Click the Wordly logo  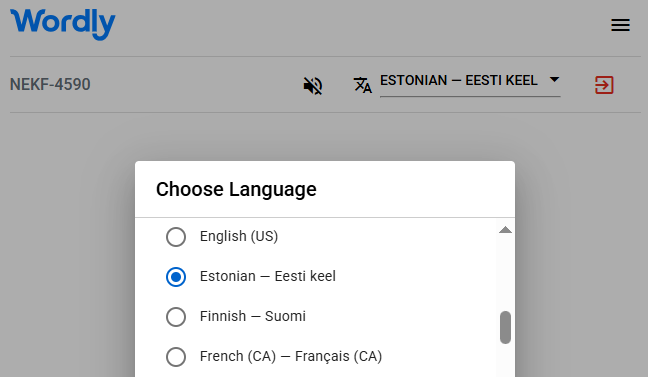63,24
